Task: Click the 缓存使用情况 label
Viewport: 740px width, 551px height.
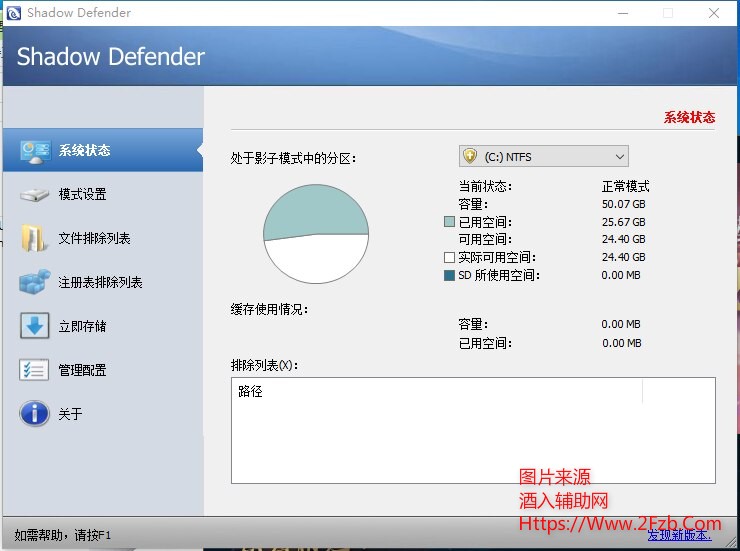Action: tap(269, 309)
